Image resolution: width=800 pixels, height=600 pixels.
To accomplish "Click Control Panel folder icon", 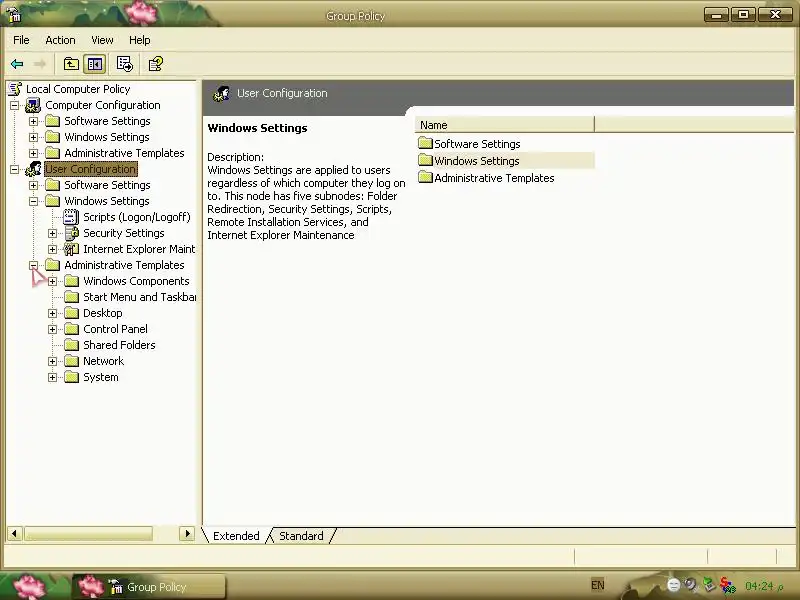I will click(71, 329).
